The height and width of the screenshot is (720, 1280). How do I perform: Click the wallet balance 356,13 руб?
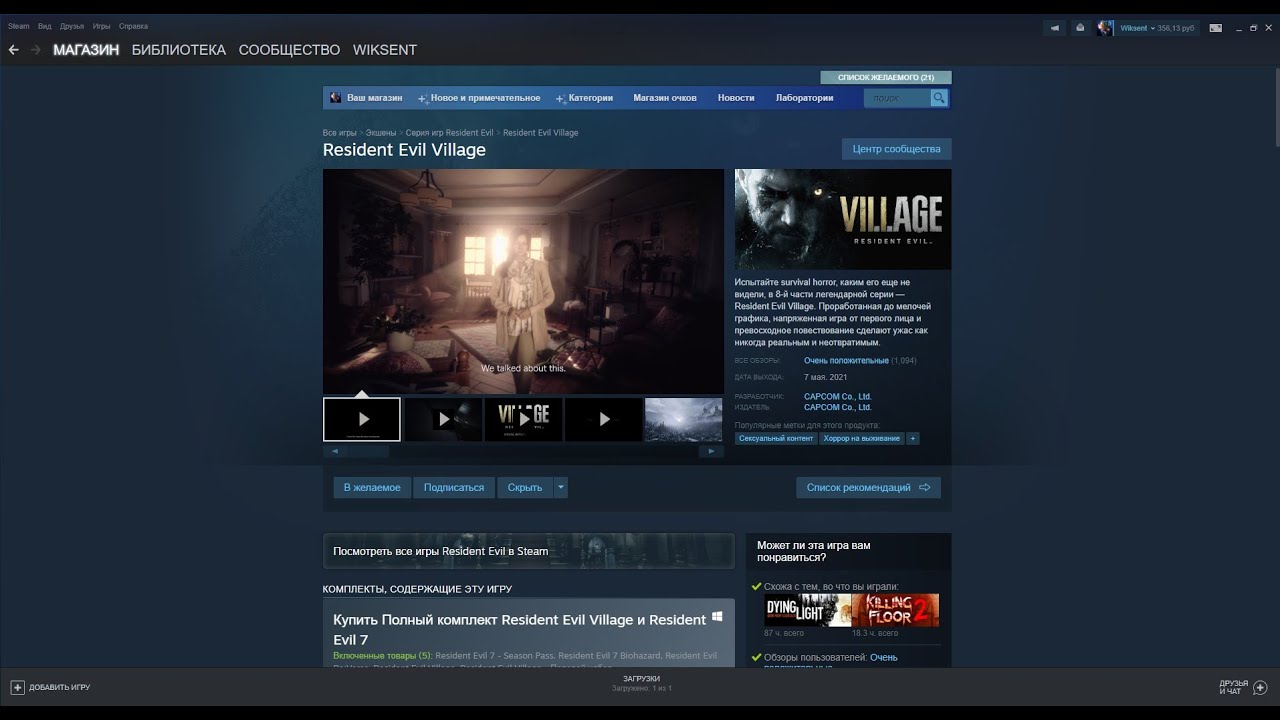pyautogui.click(x=1177, y=28)
